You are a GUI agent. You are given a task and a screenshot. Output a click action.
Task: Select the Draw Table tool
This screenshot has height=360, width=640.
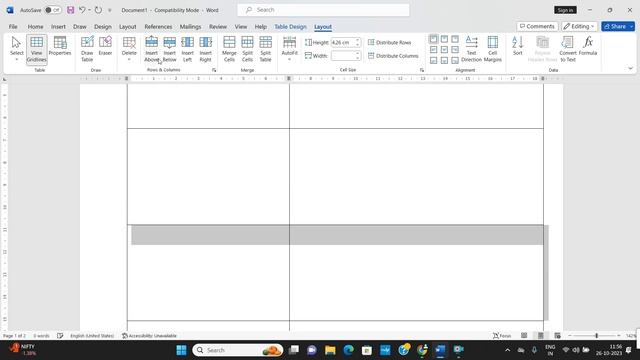pyautogui.click(x=87, y=49)
